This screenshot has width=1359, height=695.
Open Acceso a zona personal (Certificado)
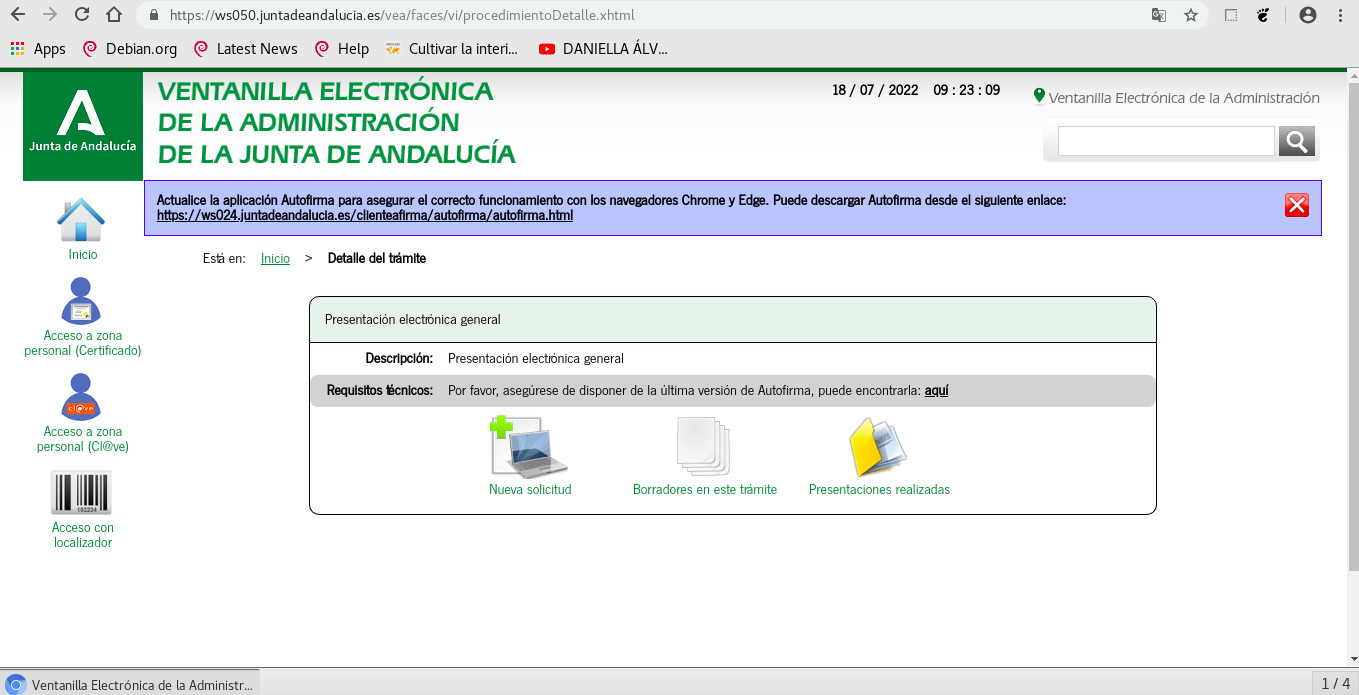[83, 316]
